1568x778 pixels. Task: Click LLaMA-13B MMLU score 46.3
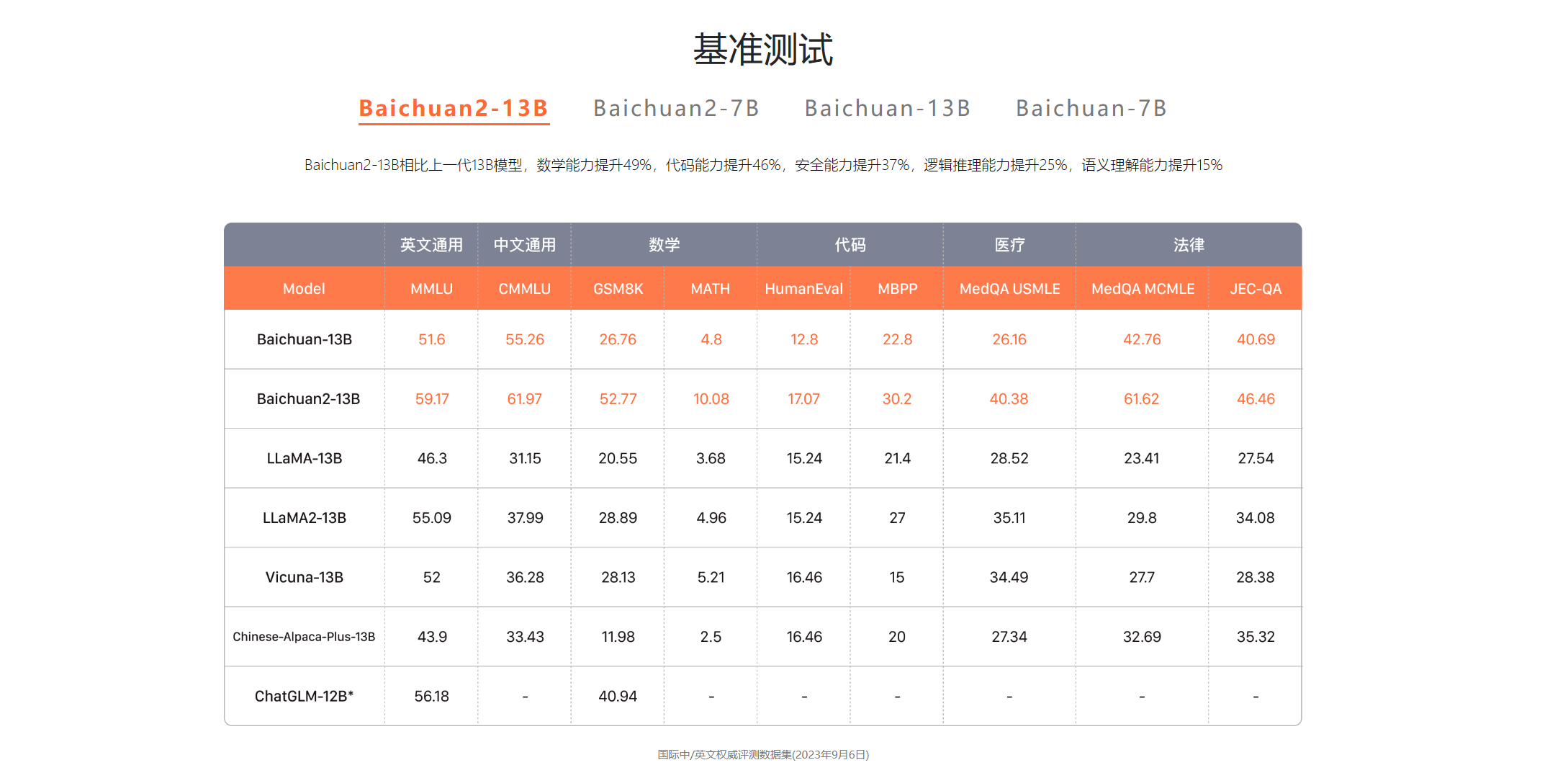432,458
